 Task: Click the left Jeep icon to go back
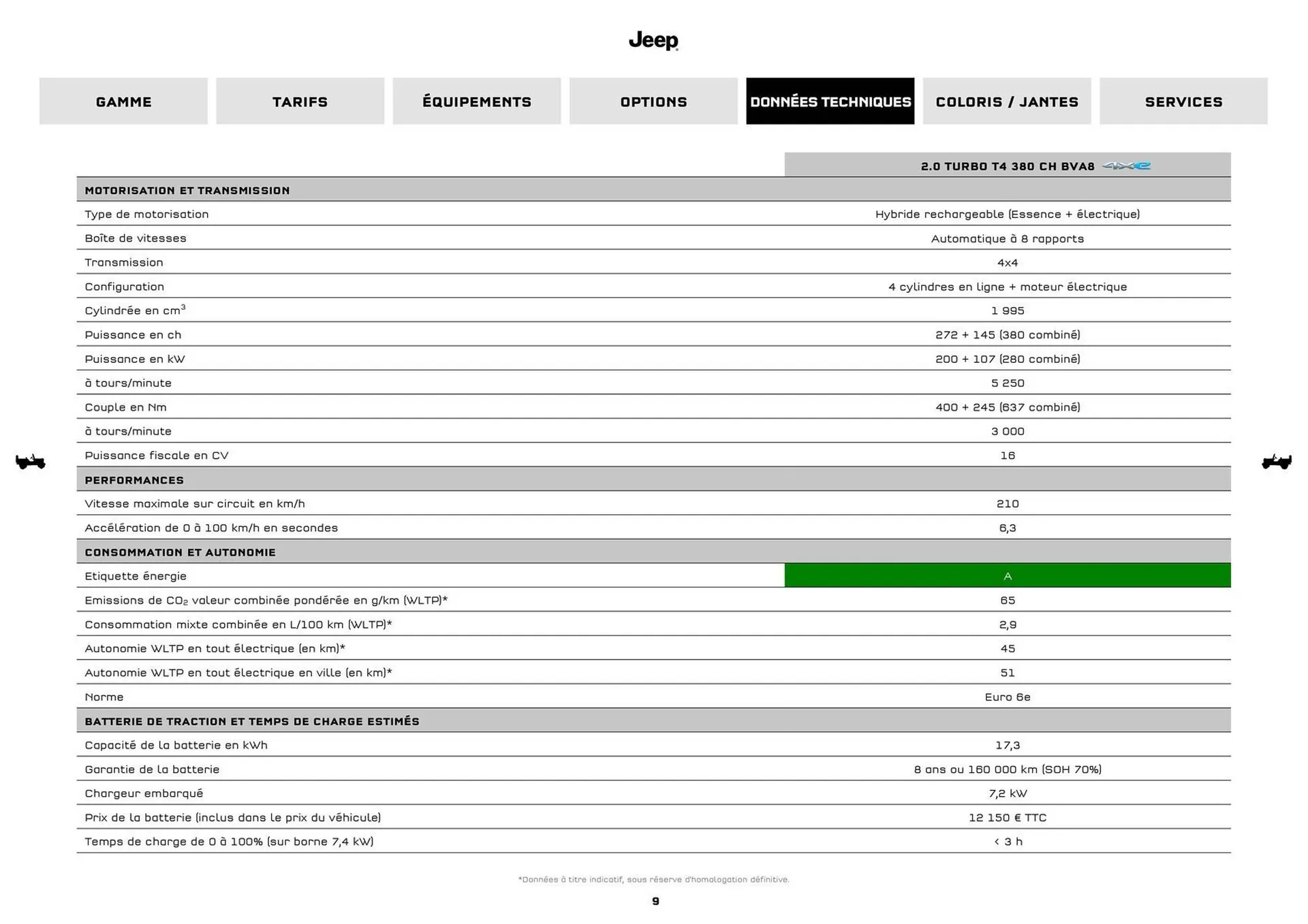[x=30, y=462]
